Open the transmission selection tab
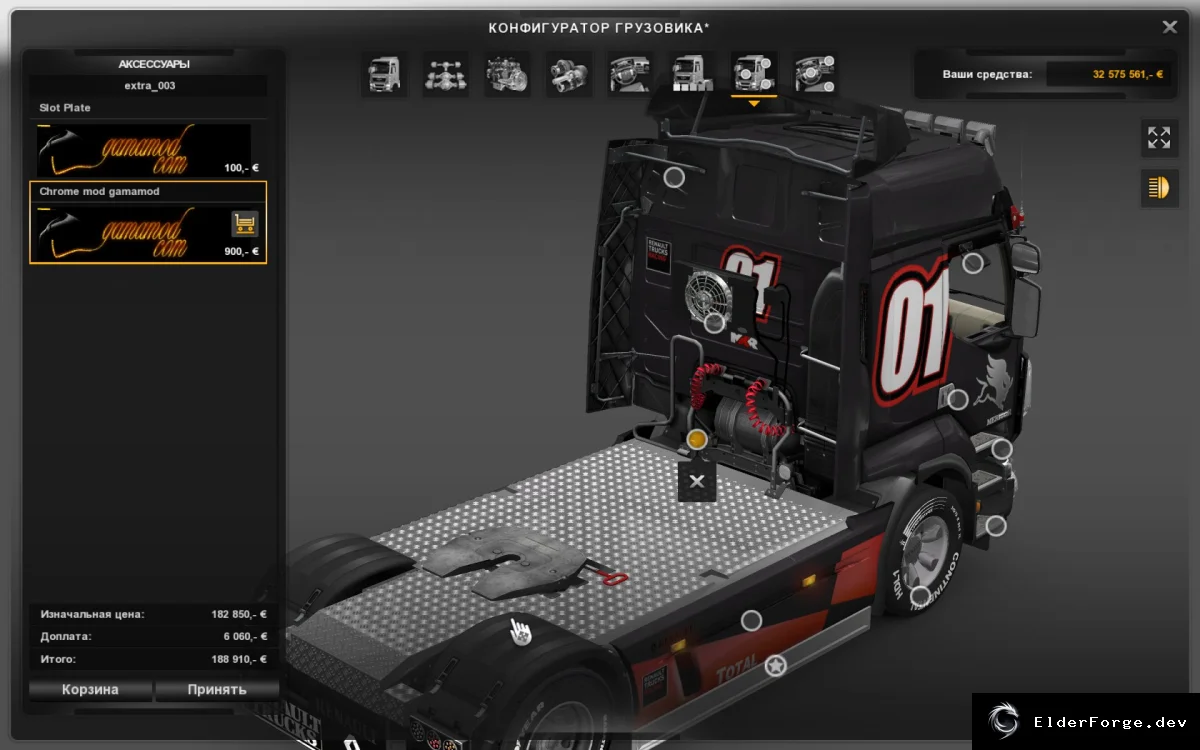Screen dimensions: 1200x750 tap(569, 75)
